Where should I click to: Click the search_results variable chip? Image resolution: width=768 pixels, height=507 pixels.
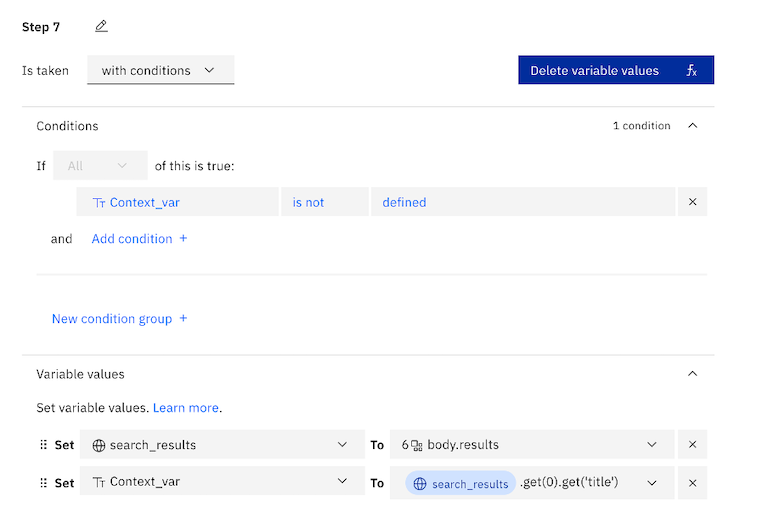(460, 483)
